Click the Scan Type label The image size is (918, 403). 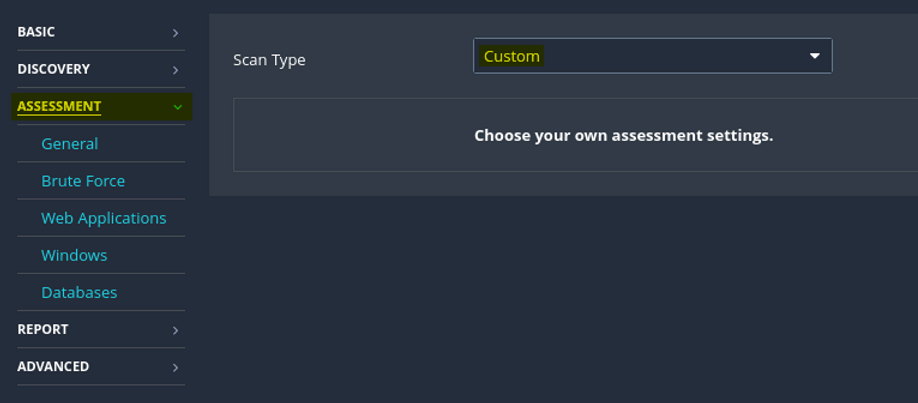269,60
